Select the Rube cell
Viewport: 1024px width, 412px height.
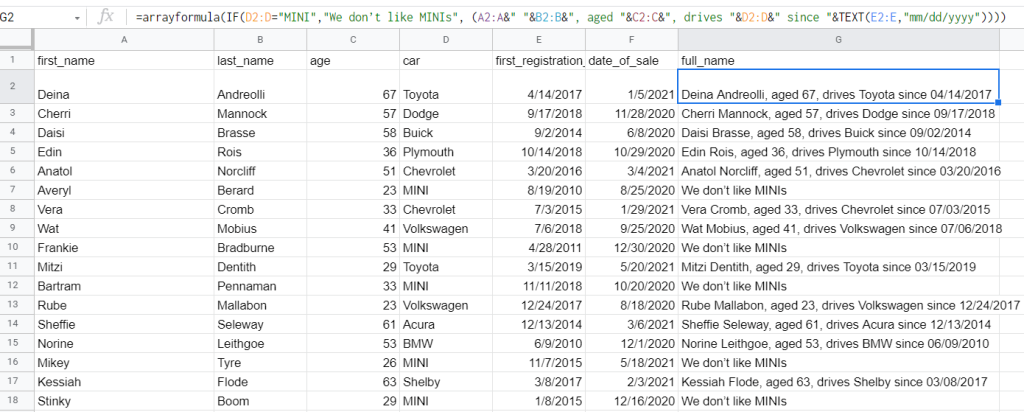124,306
